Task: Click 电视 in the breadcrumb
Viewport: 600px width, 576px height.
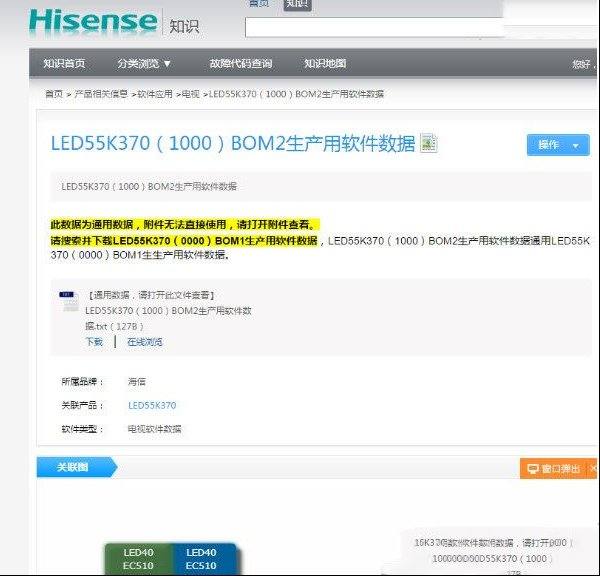Action: coord(191,94)
